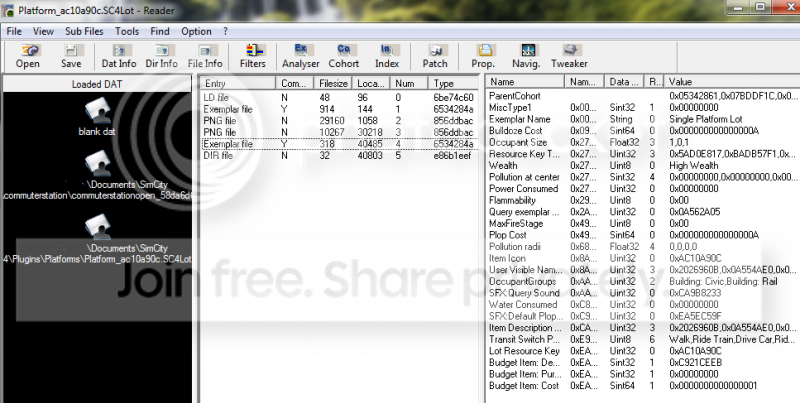
Task: Open the Navig. tool
Action: click(x=527, y=56)
